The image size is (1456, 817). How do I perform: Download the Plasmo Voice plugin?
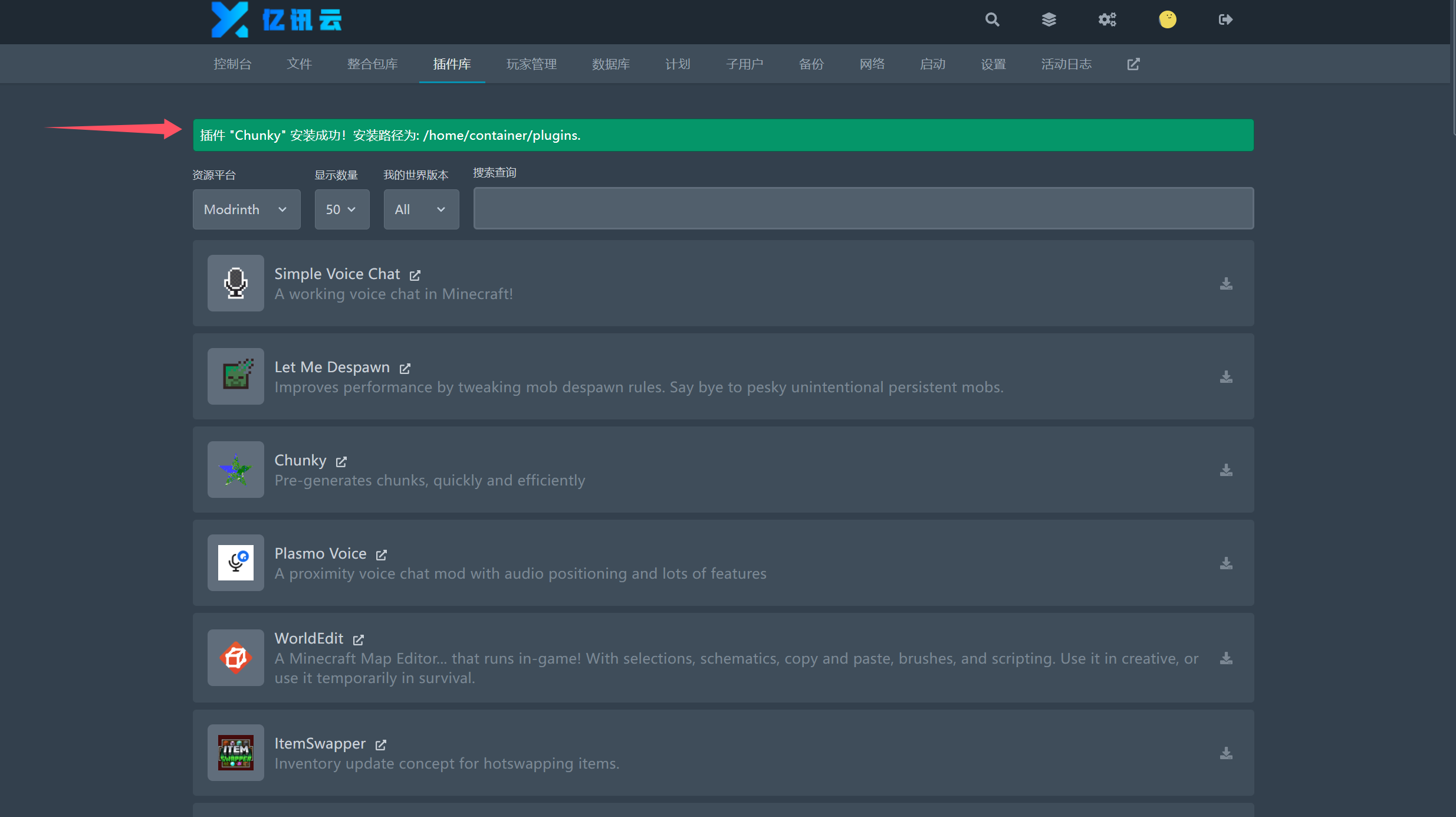1226,563
